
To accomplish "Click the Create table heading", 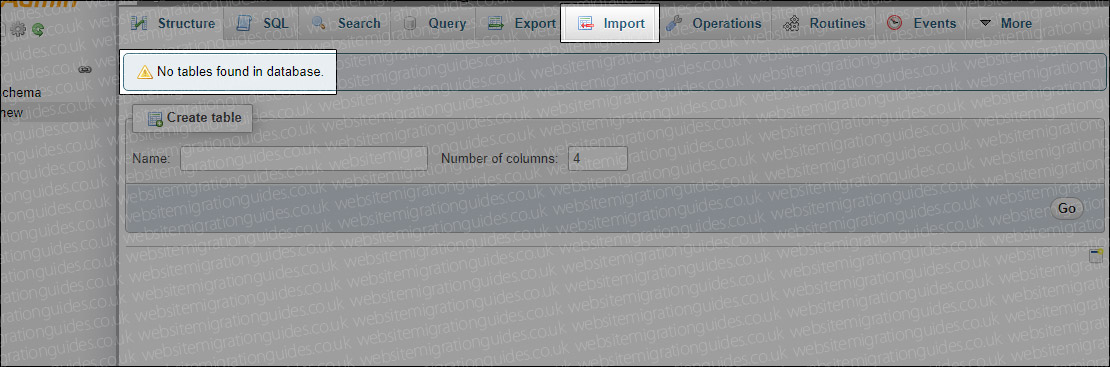I will [193, 118].
